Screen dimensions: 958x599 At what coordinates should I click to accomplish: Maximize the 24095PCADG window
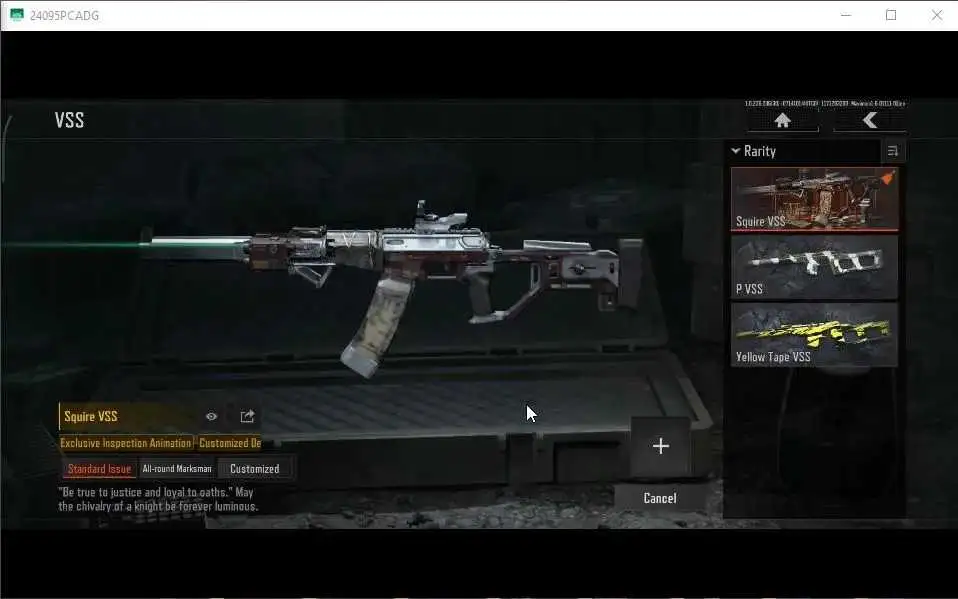pos(891,15)
